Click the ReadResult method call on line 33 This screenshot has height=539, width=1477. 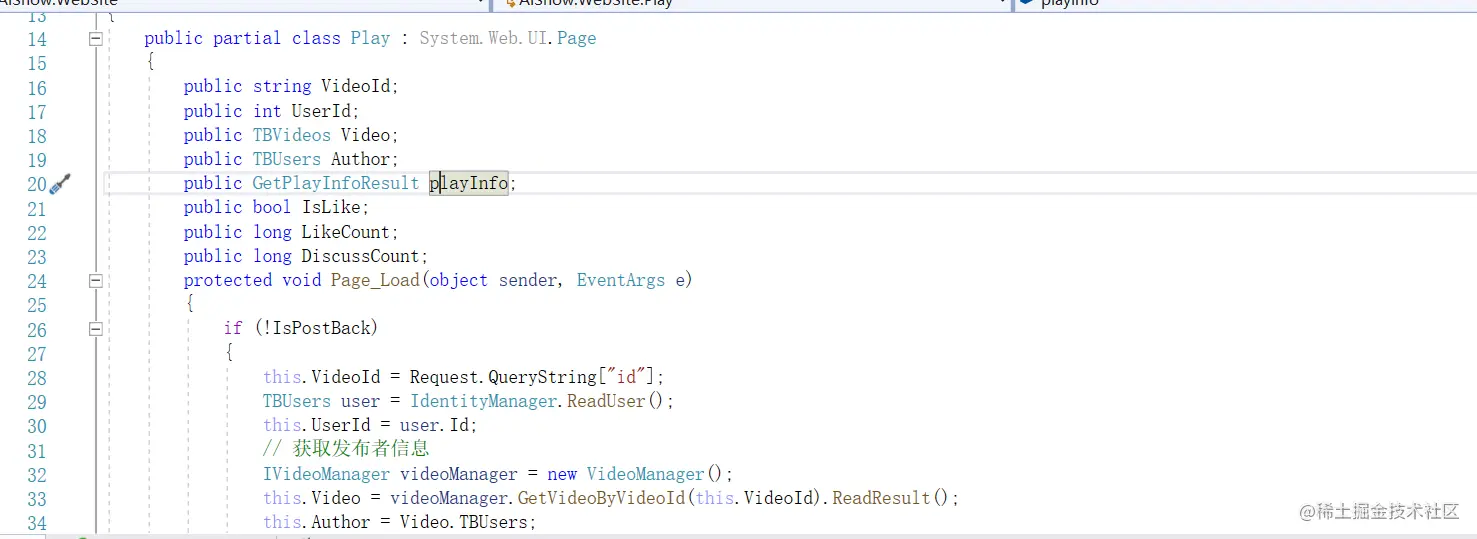tap(882, 498)
